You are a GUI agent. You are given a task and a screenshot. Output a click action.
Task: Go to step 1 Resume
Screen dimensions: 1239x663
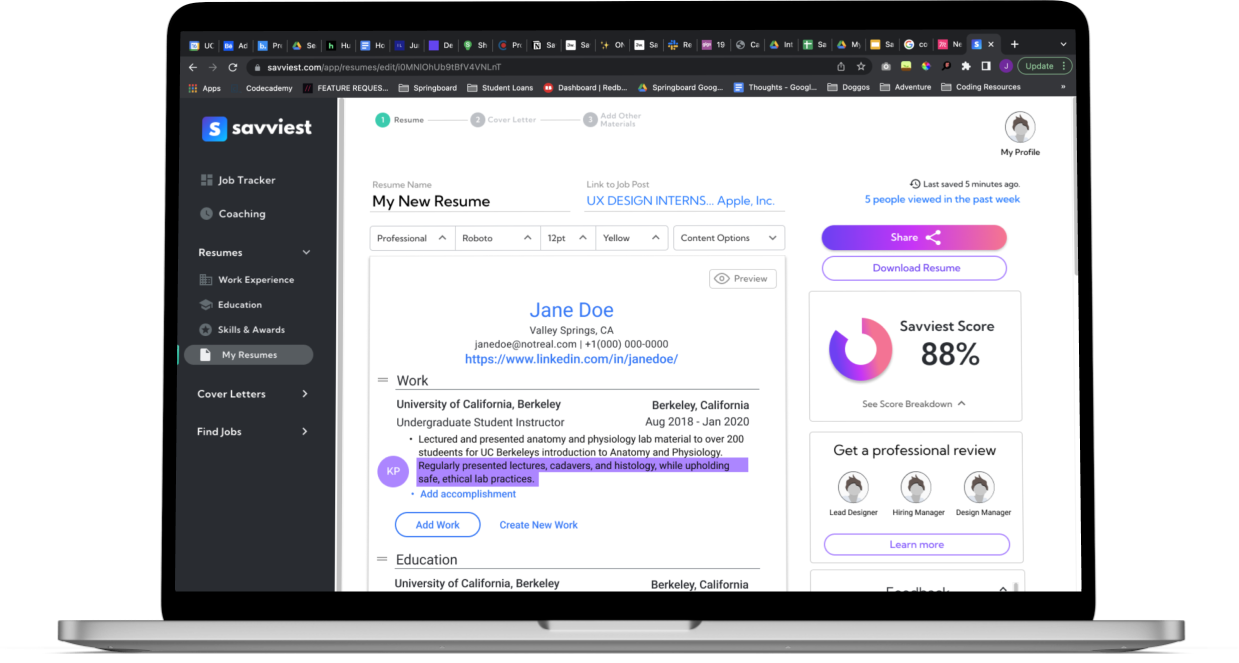tap(400, 120)
